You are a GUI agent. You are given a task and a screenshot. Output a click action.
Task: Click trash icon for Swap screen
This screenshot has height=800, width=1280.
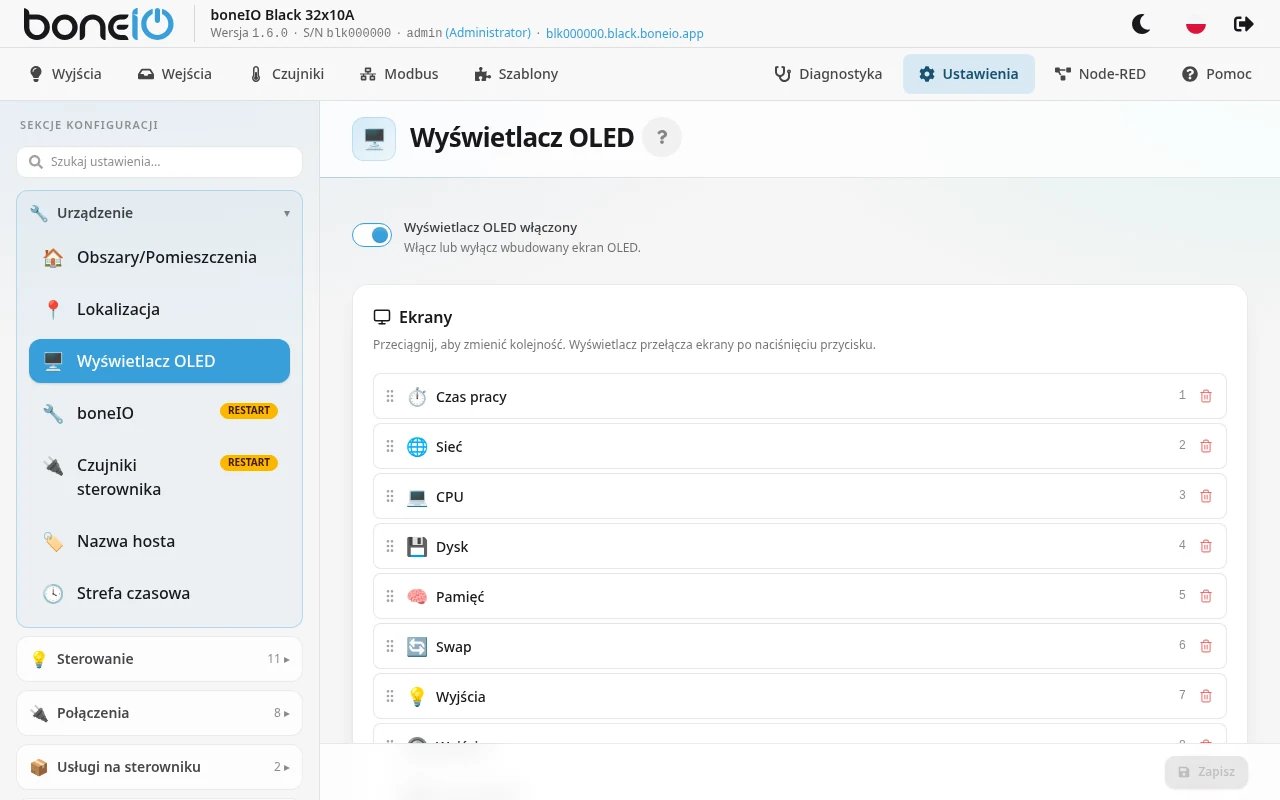1206,646
